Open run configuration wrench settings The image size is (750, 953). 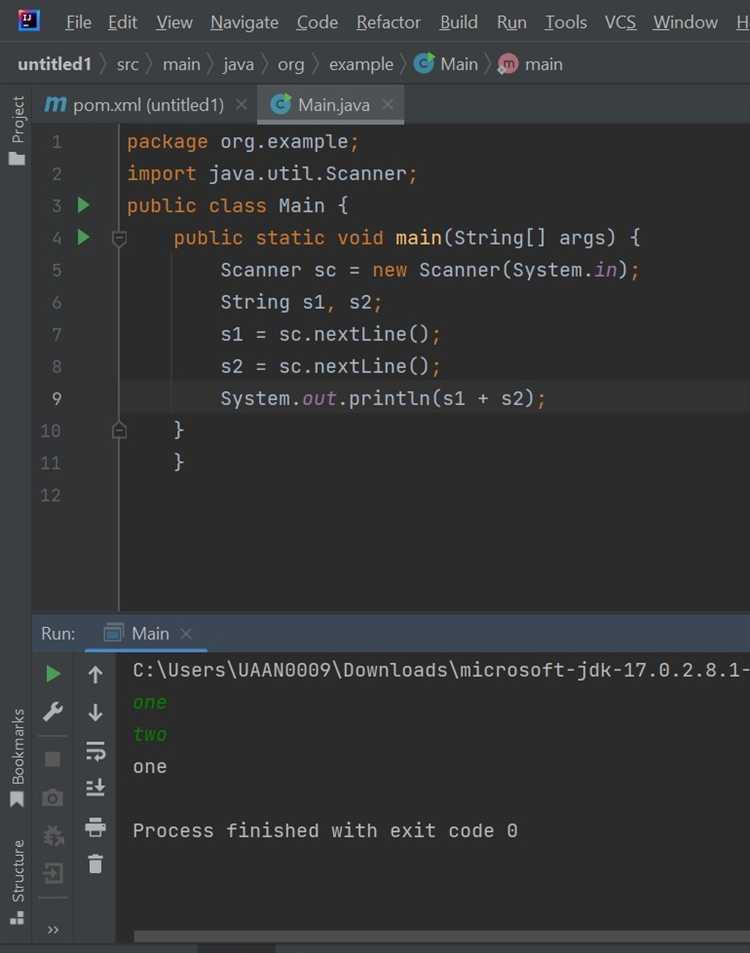[x=53, y=712]
